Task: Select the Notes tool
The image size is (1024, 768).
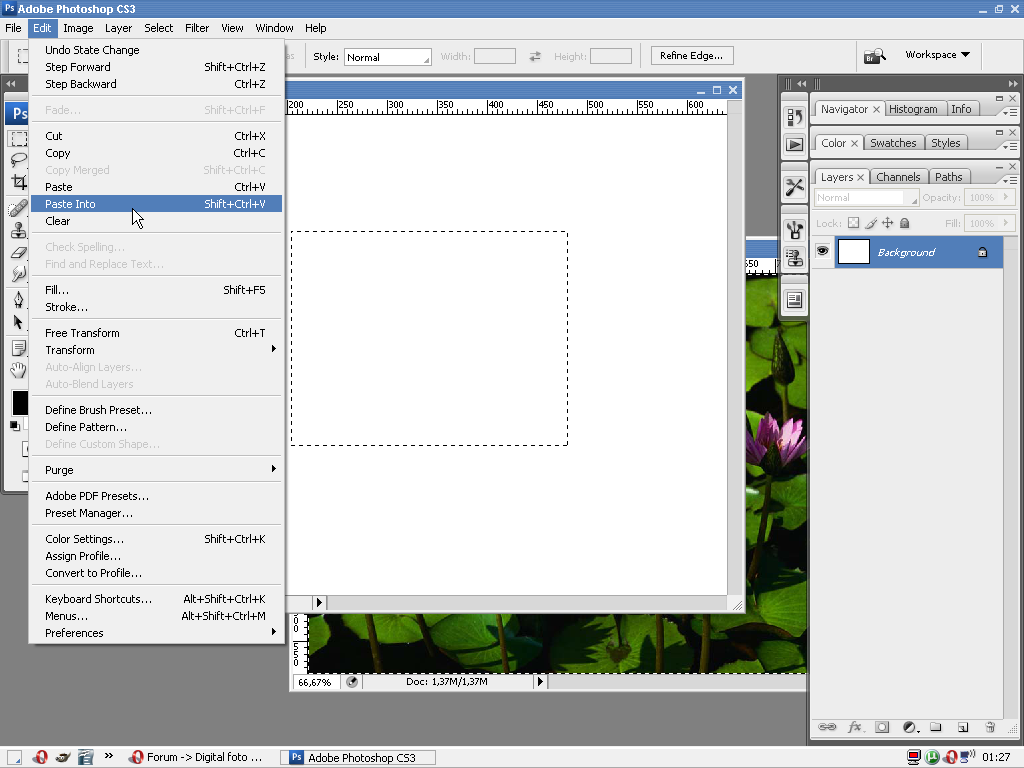Action: pos(18,348)
